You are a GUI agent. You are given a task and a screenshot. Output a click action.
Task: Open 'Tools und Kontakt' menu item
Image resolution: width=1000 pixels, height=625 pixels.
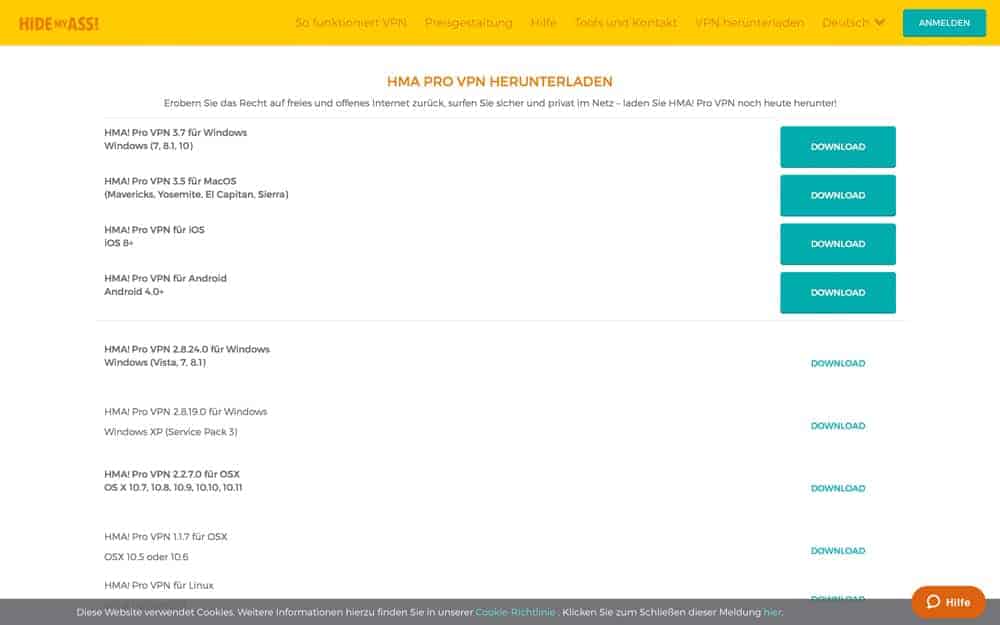626,23
